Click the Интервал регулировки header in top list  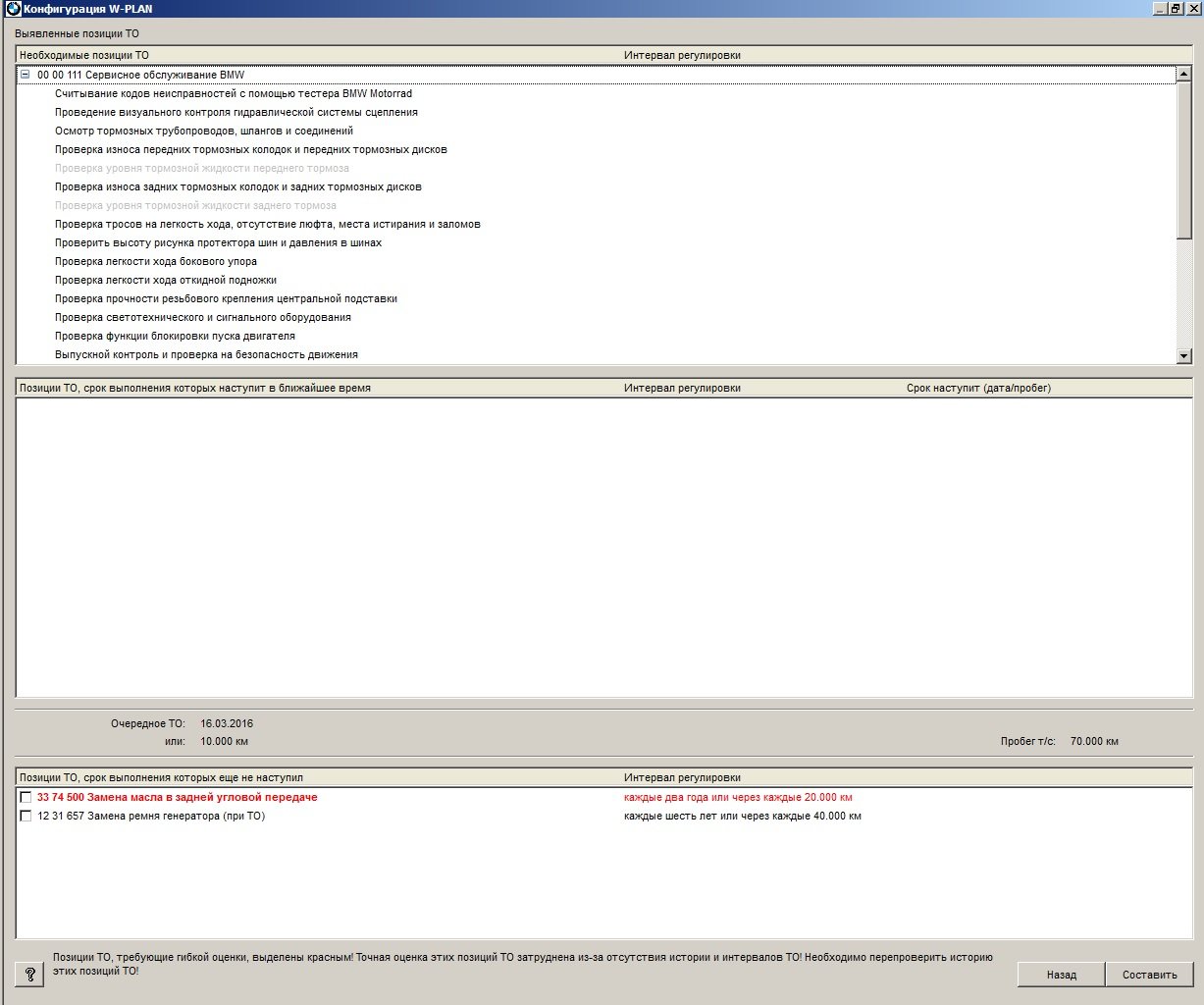[682, 56]
